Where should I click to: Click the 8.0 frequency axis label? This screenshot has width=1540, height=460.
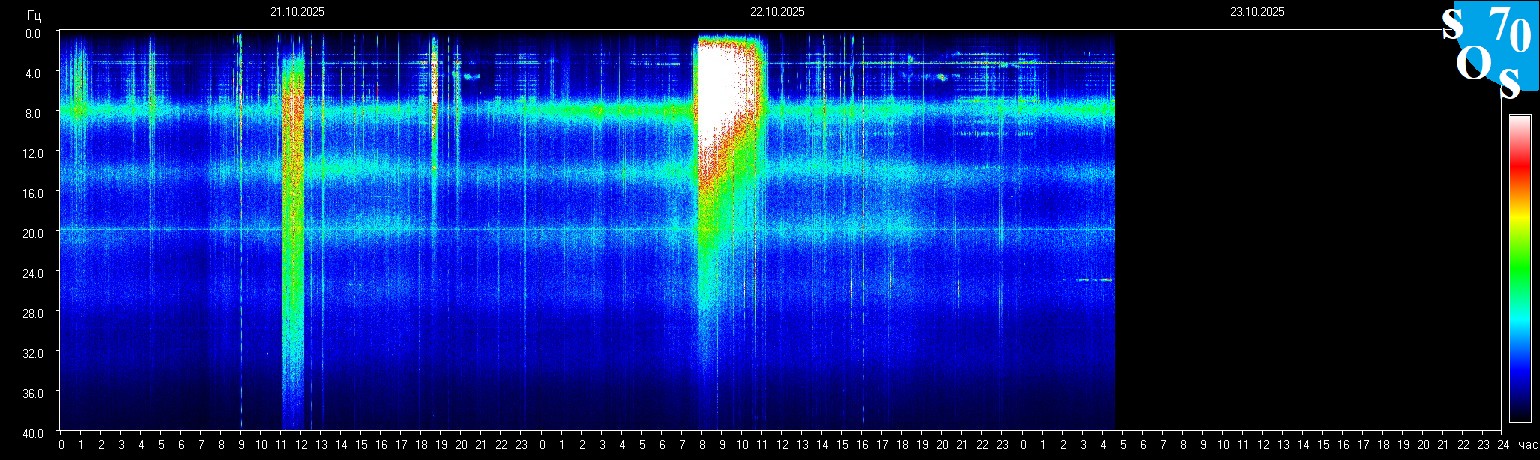32,113
